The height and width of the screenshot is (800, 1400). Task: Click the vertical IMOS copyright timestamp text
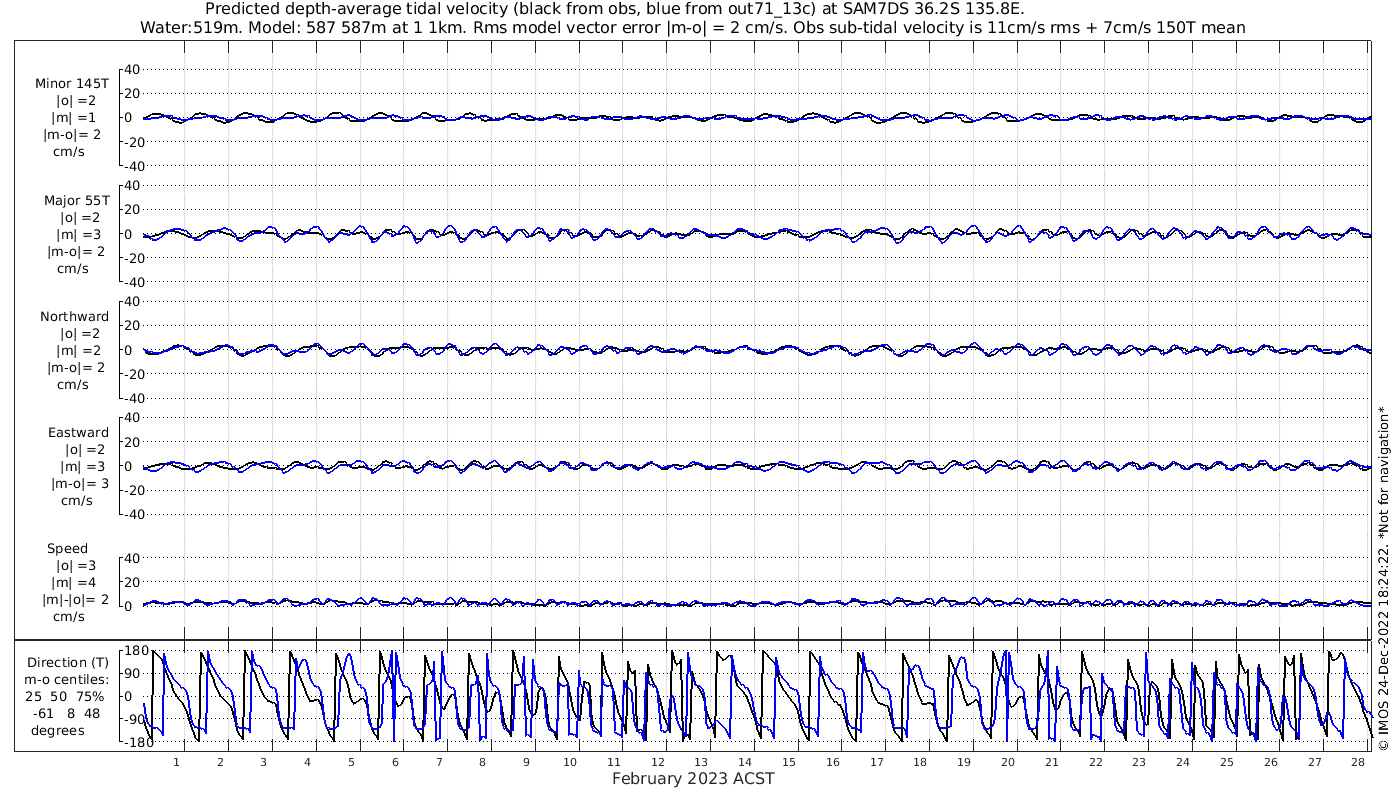[1384, 578]
